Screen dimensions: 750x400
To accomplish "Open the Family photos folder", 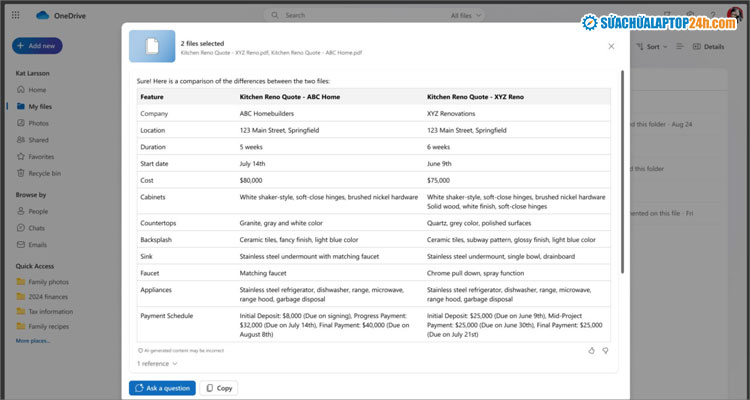I will pos(48,282).
